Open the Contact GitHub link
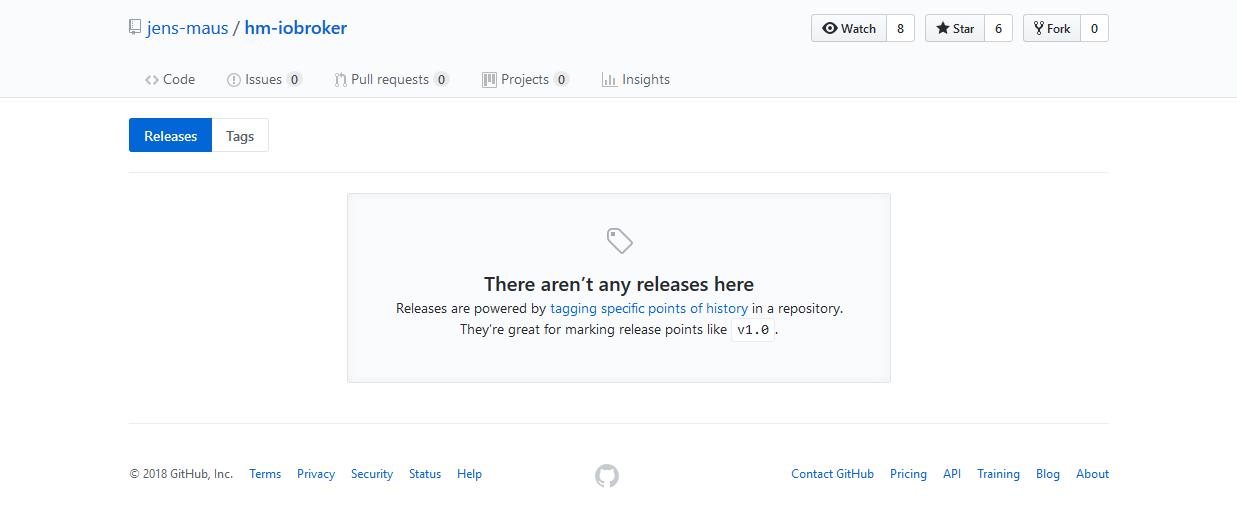This screenshot has width=1237, height=517. 833,474
